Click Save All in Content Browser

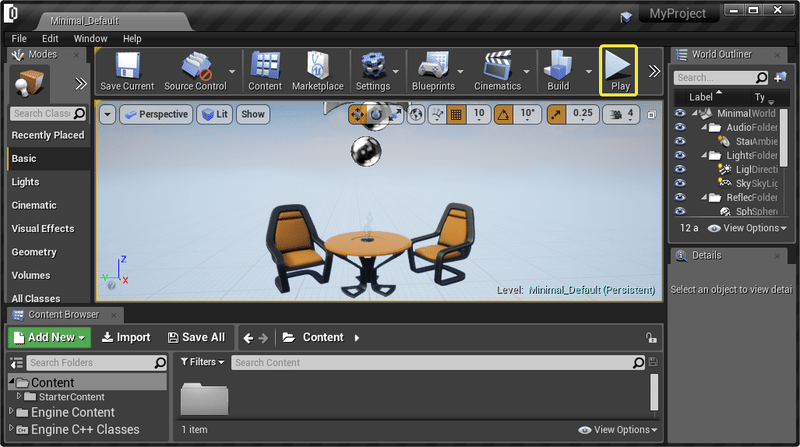[196, 337]
